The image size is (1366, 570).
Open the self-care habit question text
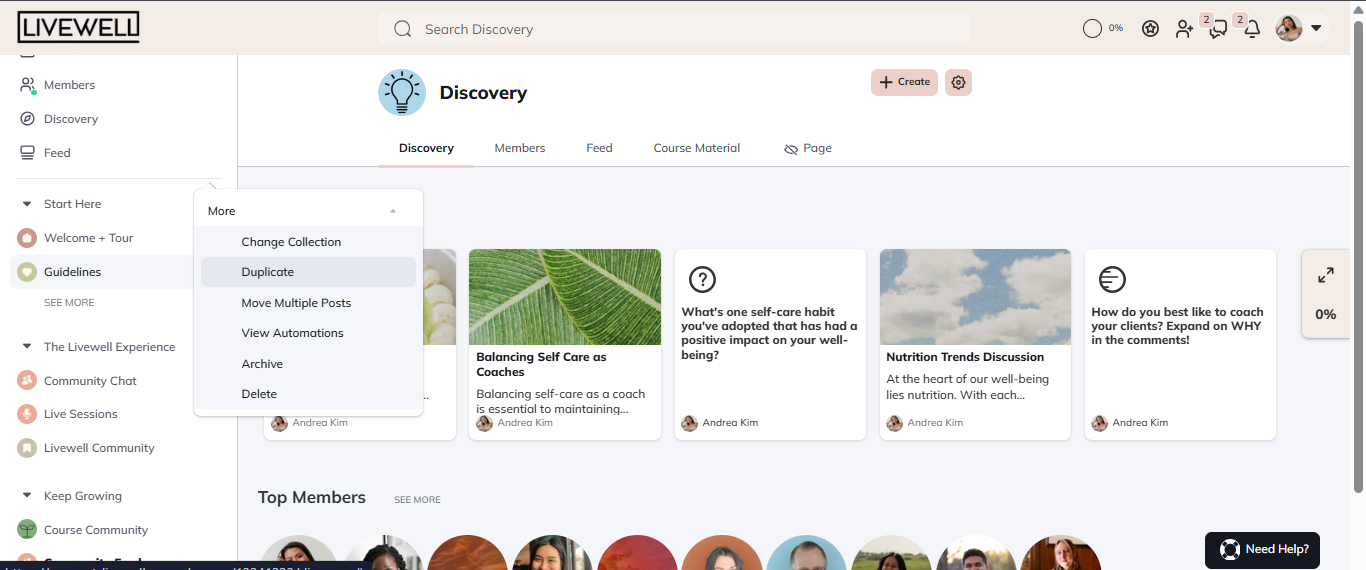769,333
